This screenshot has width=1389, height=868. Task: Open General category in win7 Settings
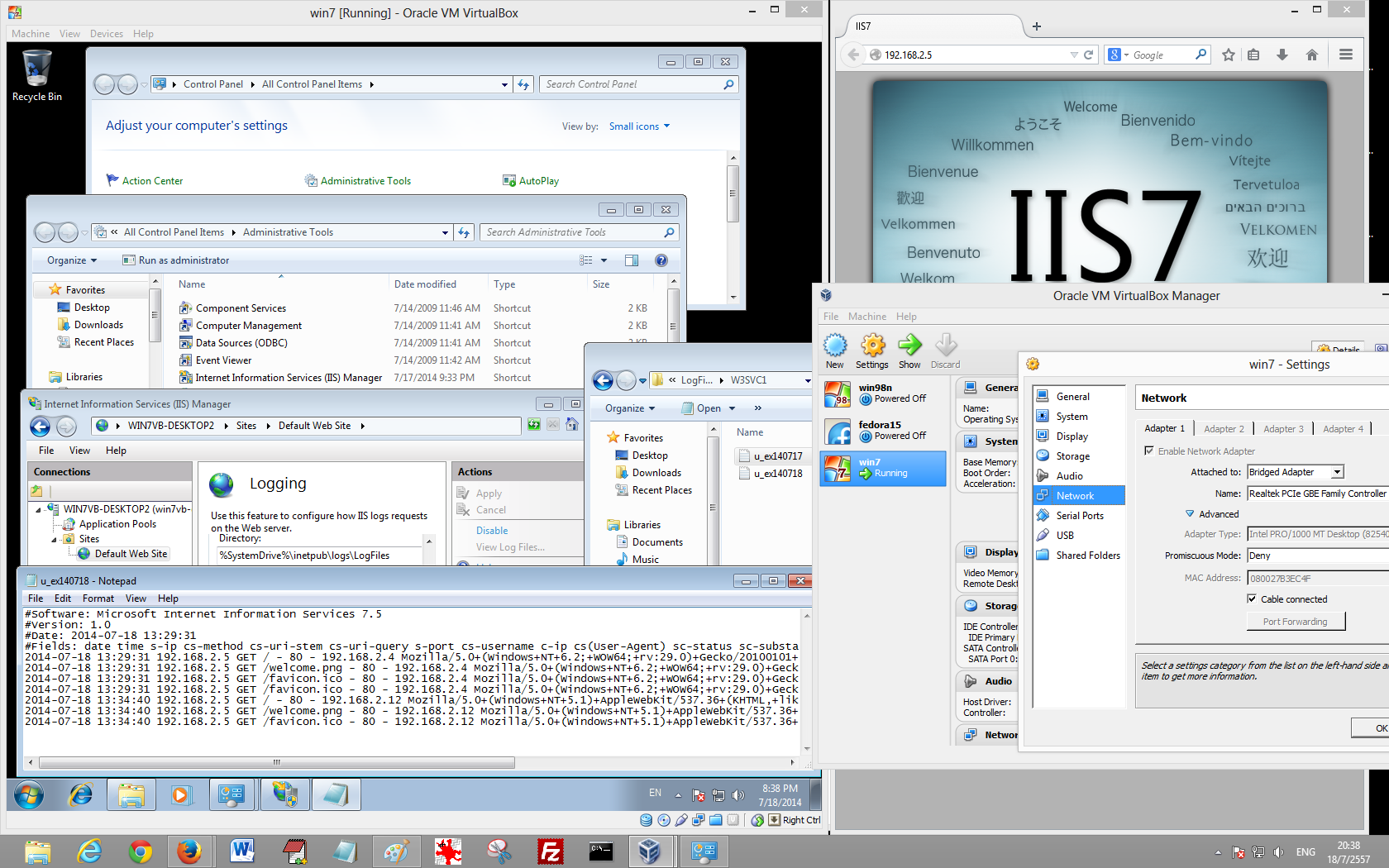tap(1079, 397)
